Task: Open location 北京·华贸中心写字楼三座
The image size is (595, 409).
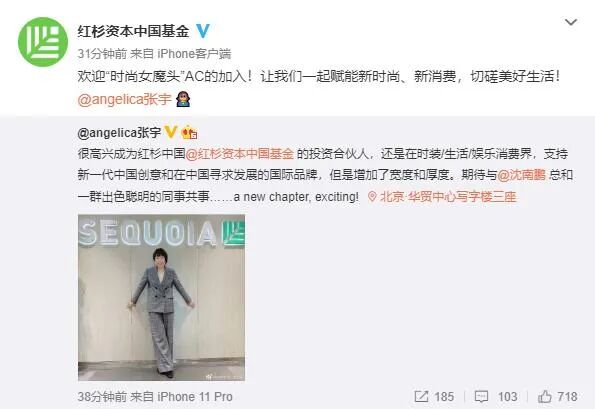Action: 448,197
